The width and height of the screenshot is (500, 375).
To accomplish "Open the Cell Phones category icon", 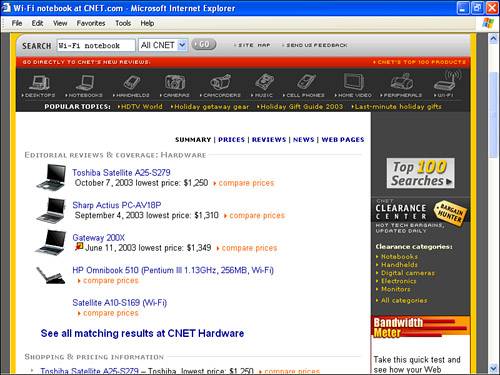I will pos(306,82).
